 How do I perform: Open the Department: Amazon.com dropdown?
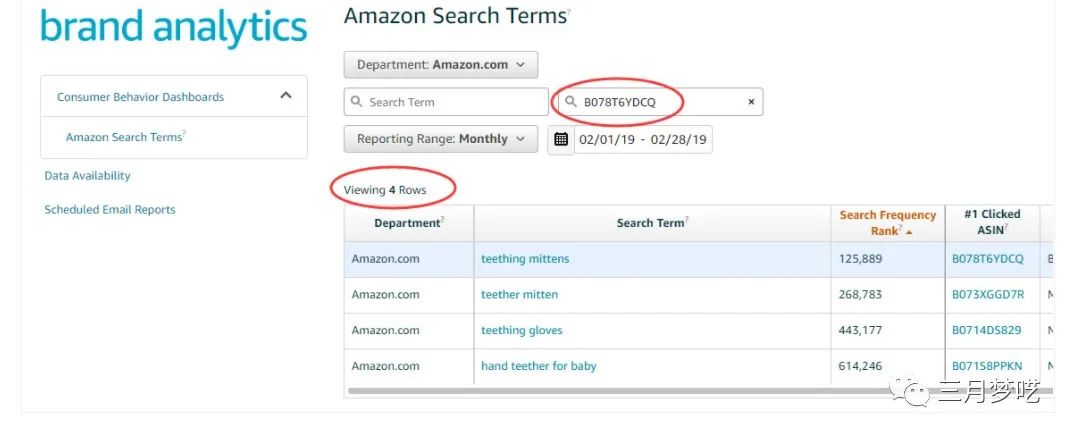pos(440,65)
